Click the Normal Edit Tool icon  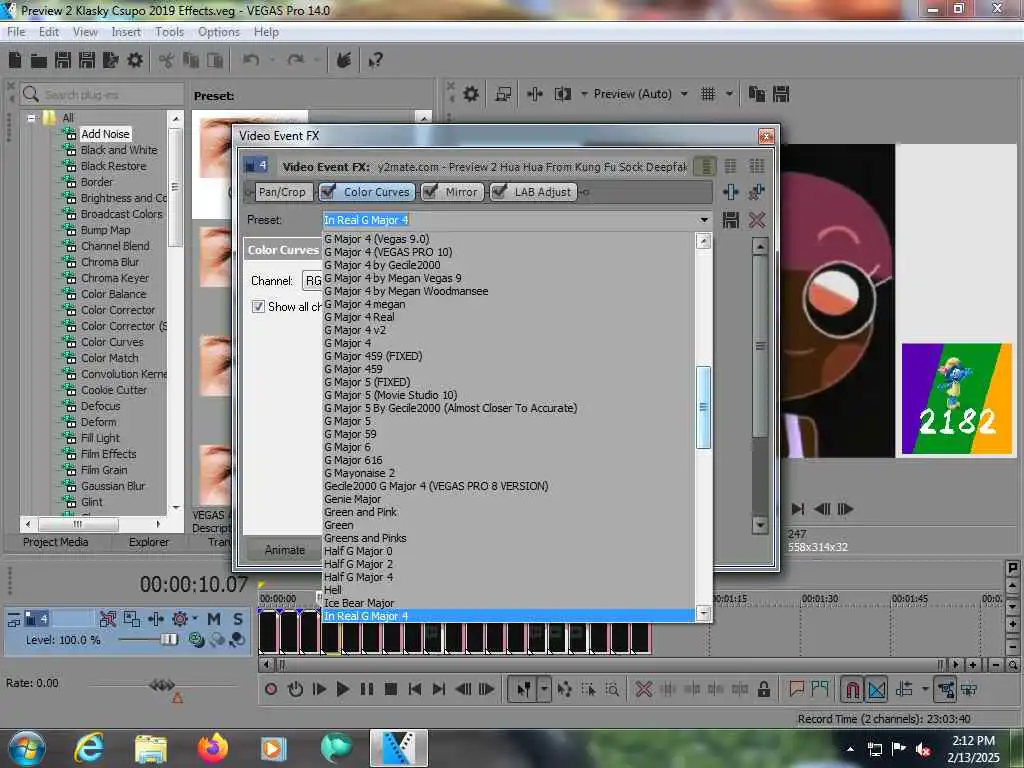523,689
